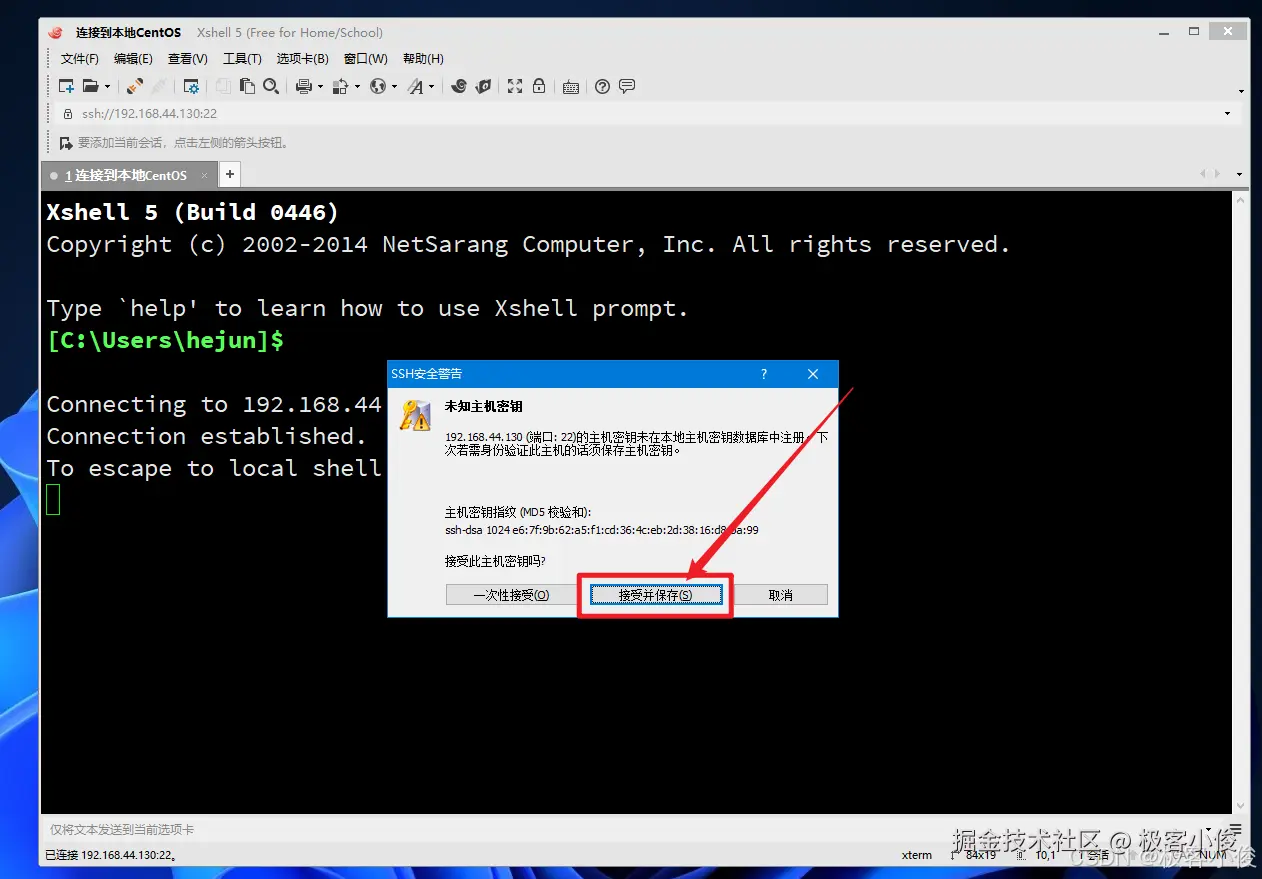Expand the globe encoding dropdown arrow
This screenshot has height=879, width=1262.
click(x=394, y=87)
